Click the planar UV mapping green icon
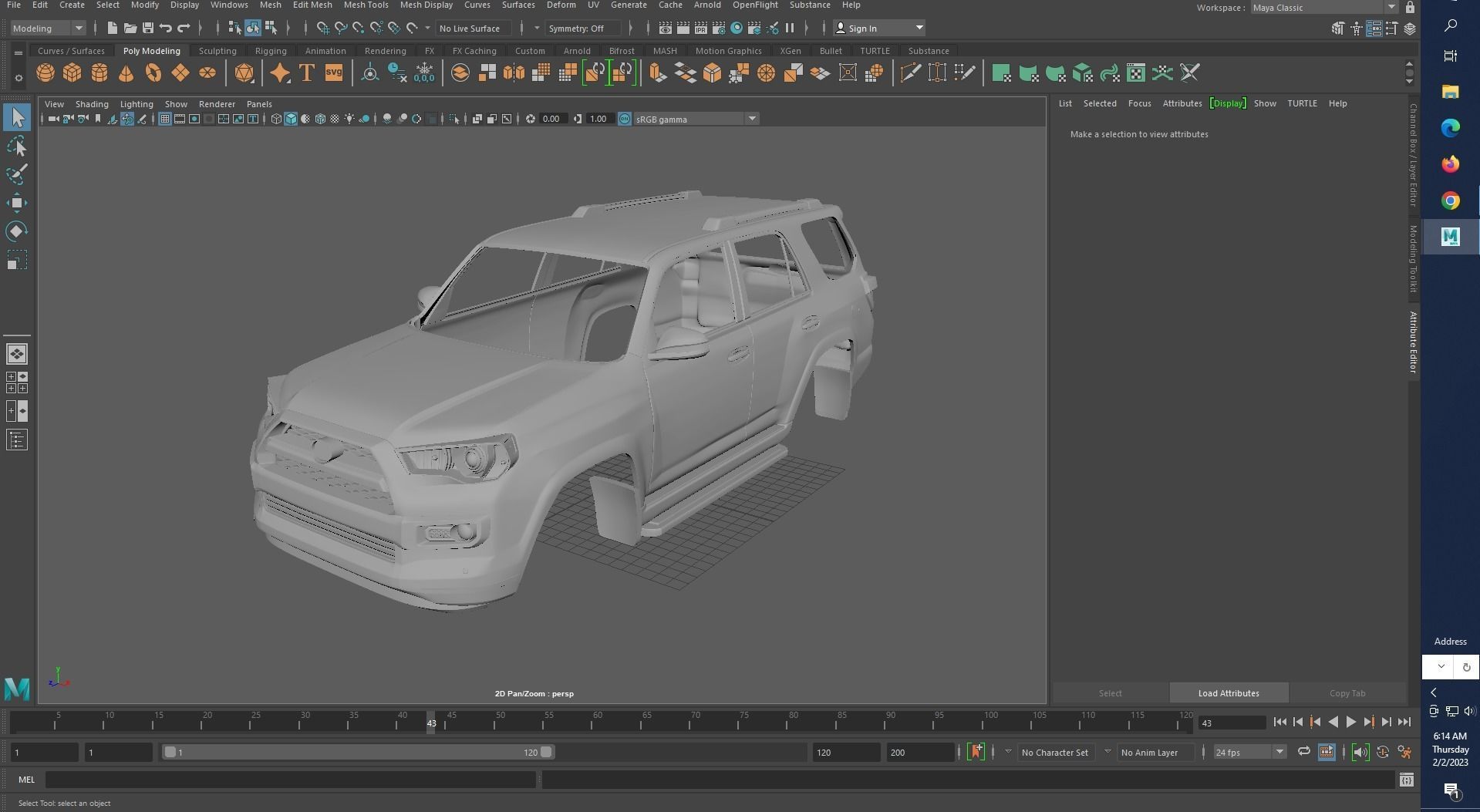Viewport: 1480px width, 812px height. point(1001,73)
